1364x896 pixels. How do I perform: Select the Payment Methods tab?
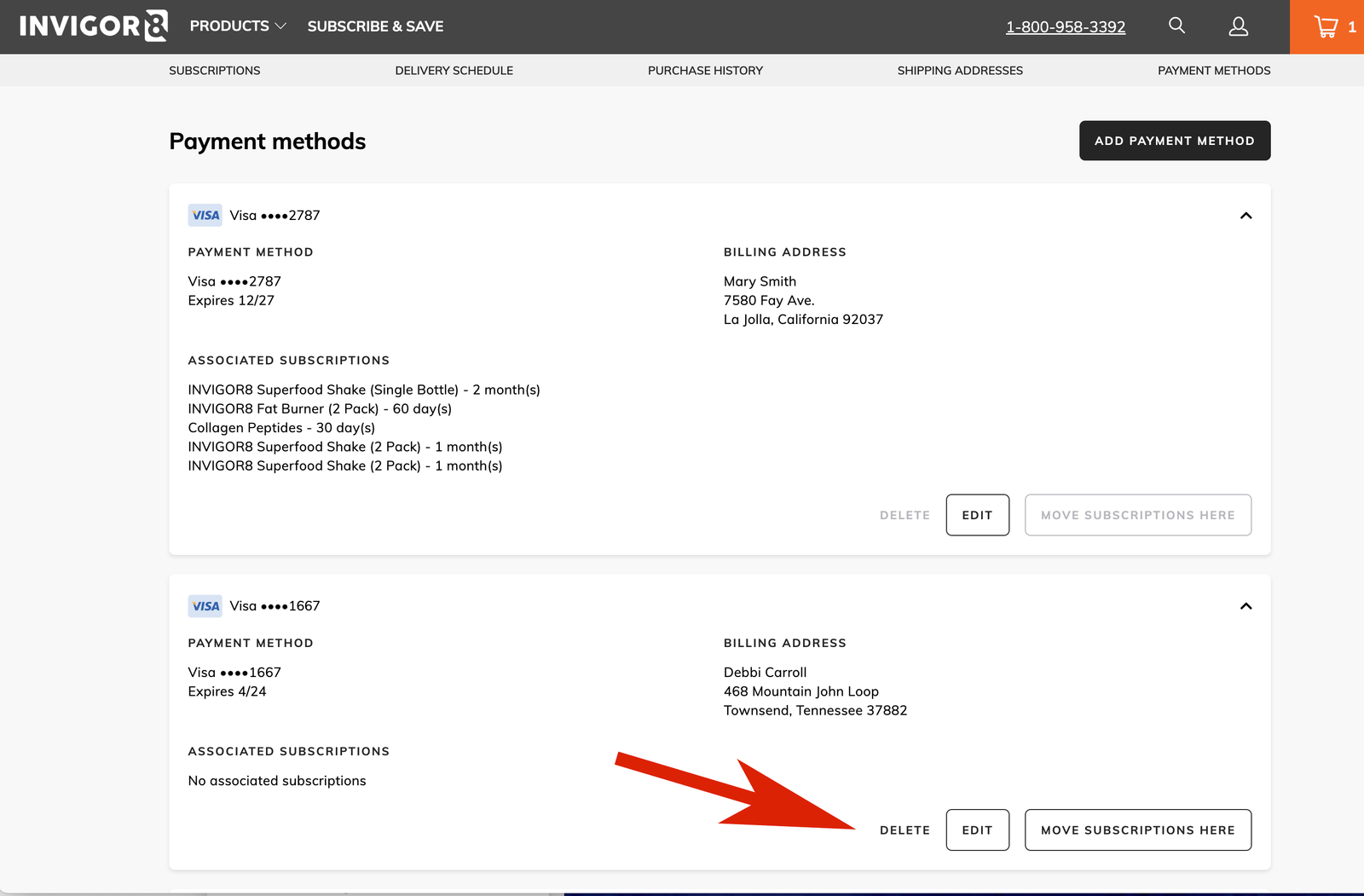(1213, 71)
